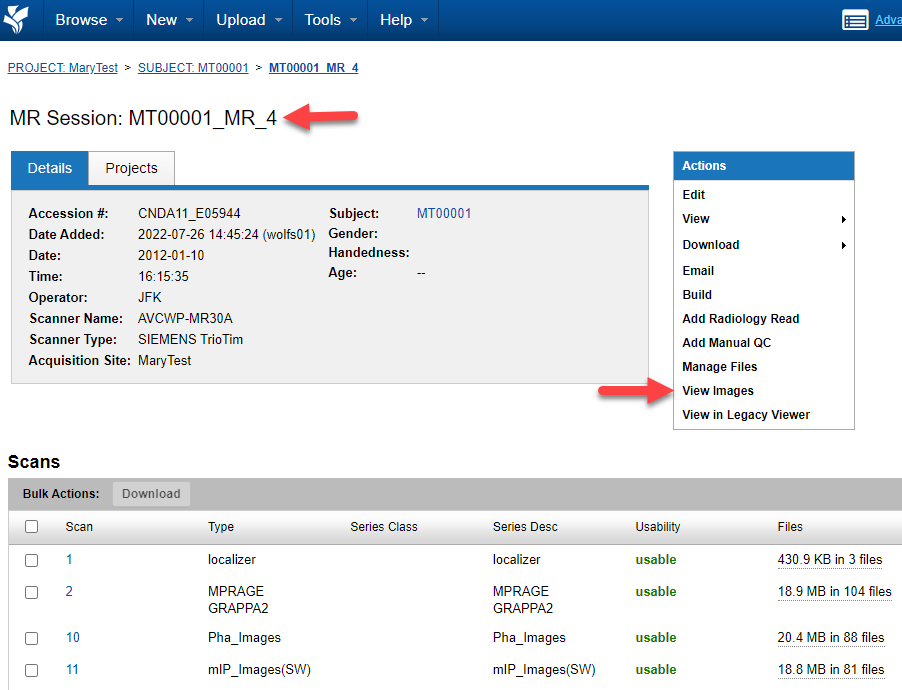Click View Images in Actions
Viewport: 902px width, 690px height.
[x=718, y=391]
